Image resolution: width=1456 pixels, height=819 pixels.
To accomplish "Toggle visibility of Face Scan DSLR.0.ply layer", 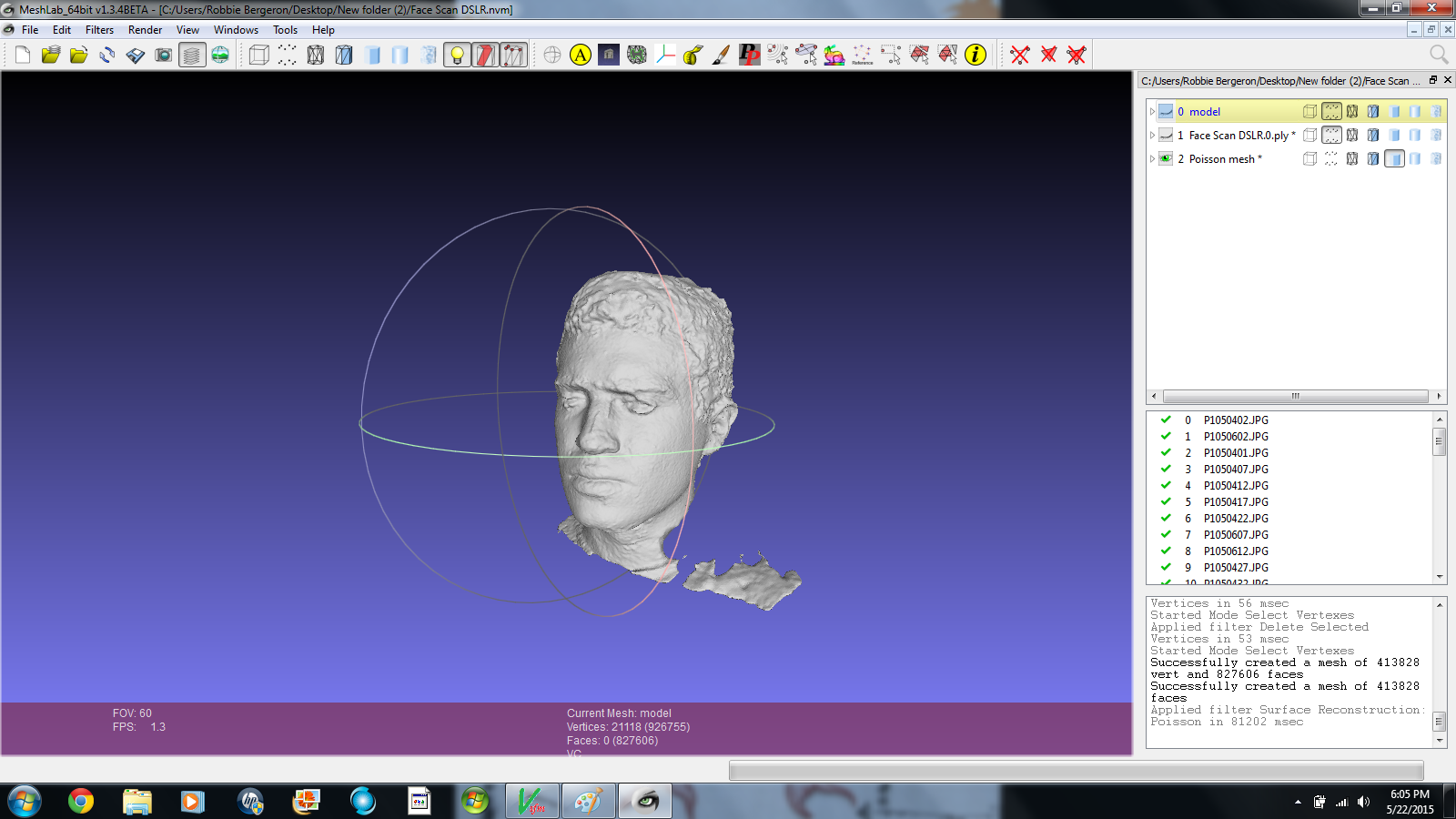I will click(x=1166, y=135).
